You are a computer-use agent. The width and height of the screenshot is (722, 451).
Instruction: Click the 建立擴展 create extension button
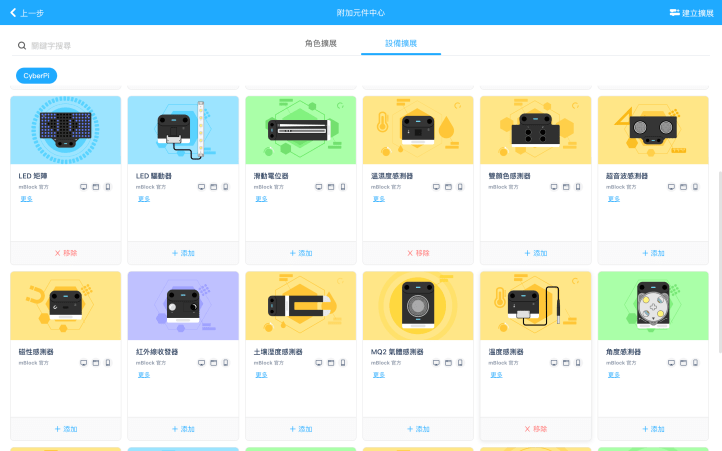(692, 13)
